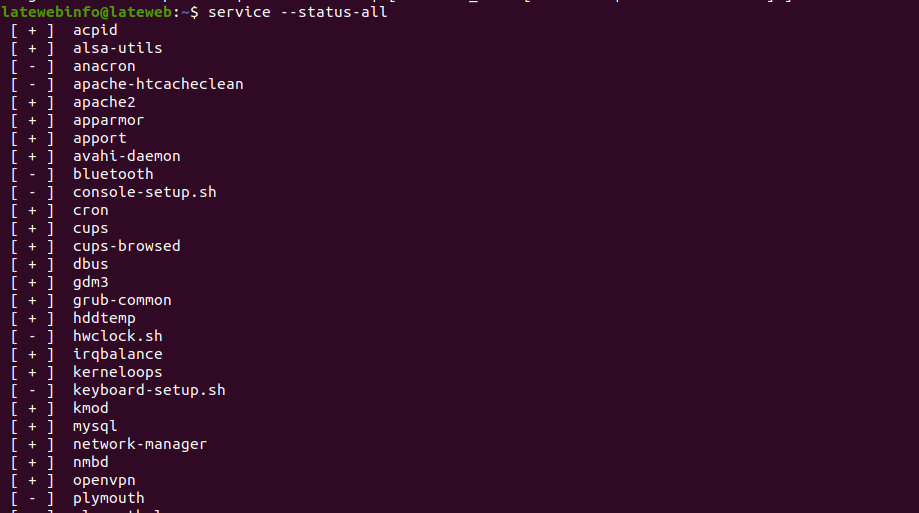Click the plymouth service name
Viewport: 919px width, 513px height.
tap(108, 498)
